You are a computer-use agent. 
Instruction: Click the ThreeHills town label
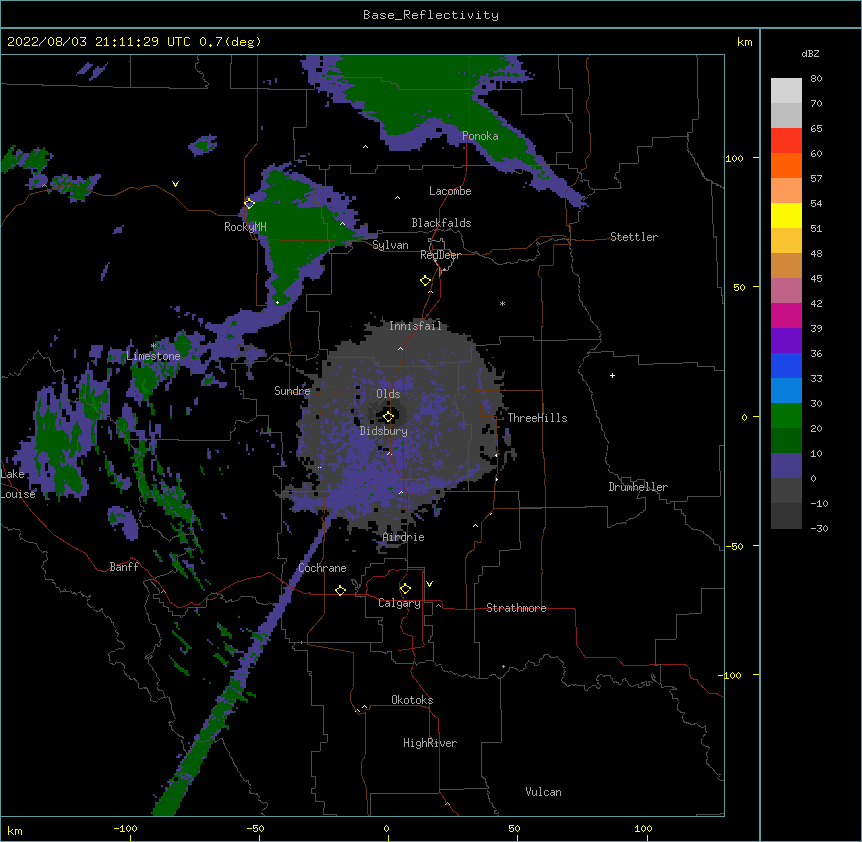pos(537,418)
